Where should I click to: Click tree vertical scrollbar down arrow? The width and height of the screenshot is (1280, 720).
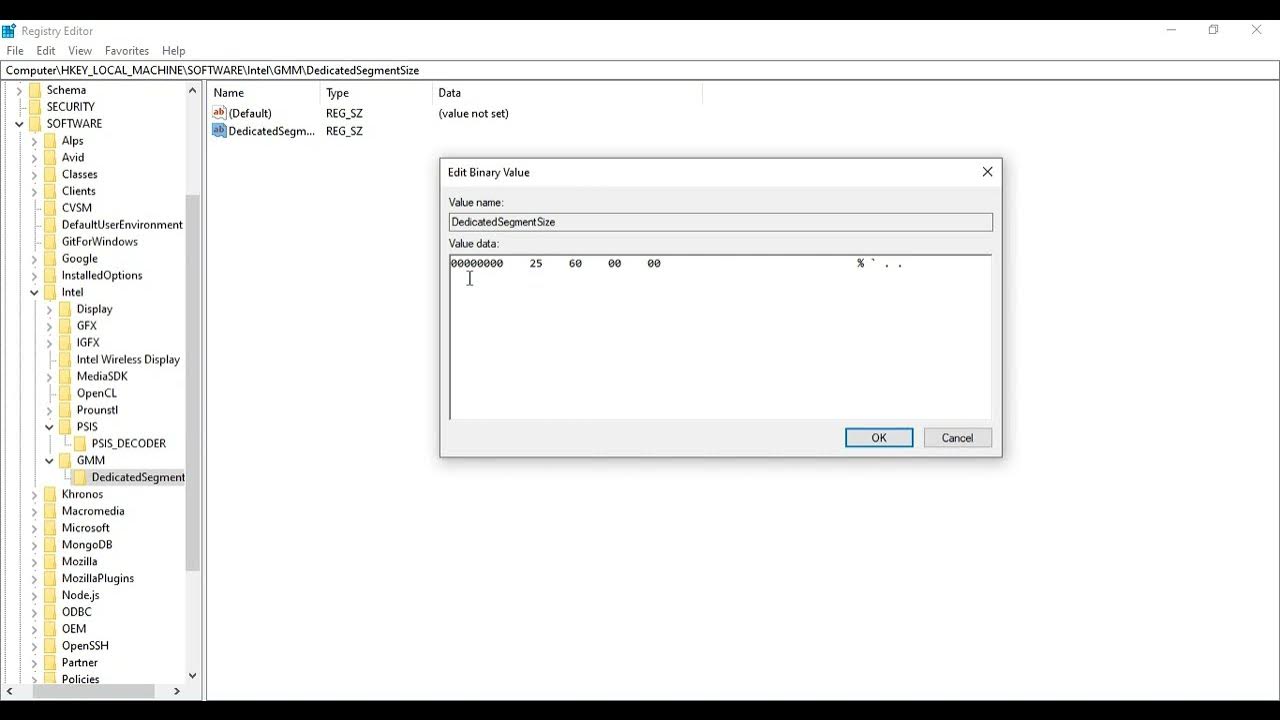point(193,676)
